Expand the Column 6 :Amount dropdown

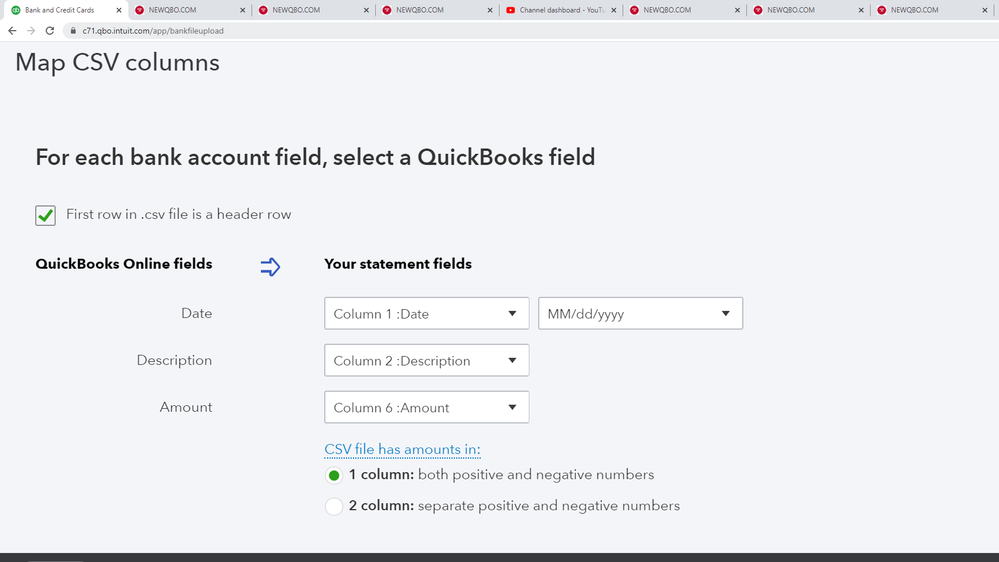[426, 407]
